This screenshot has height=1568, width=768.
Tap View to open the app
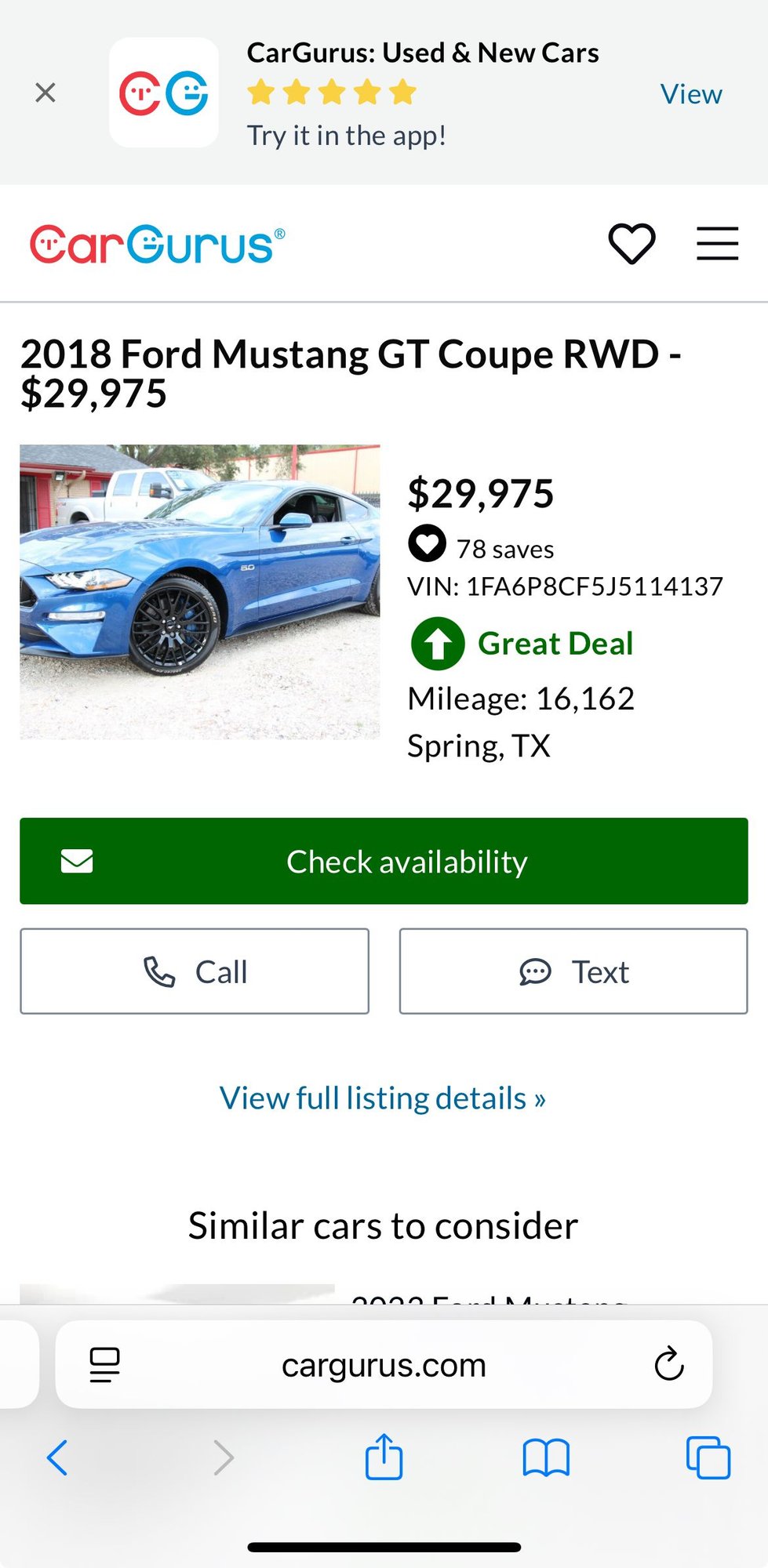point(690,94)
